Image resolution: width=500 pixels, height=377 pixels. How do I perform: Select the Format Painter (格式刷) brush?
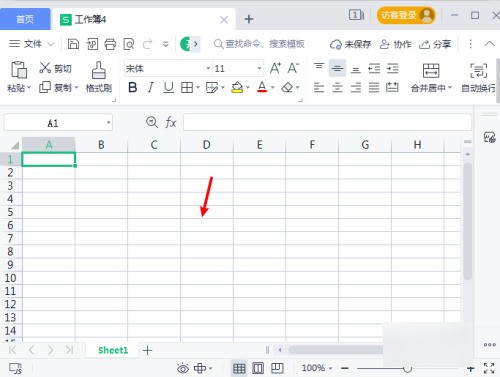99,77
